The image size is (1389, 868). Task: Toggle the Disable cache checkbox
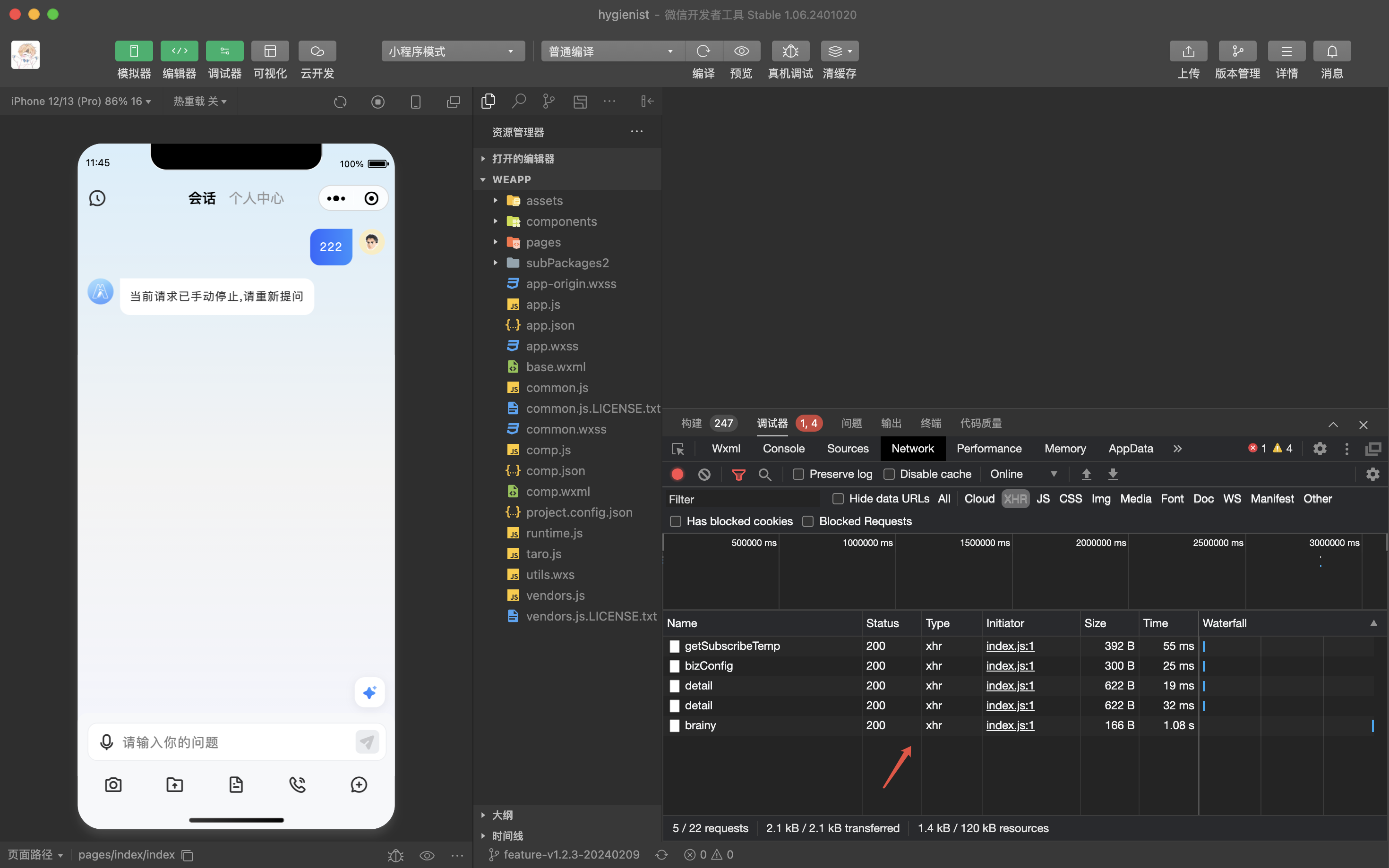(889, 474)
